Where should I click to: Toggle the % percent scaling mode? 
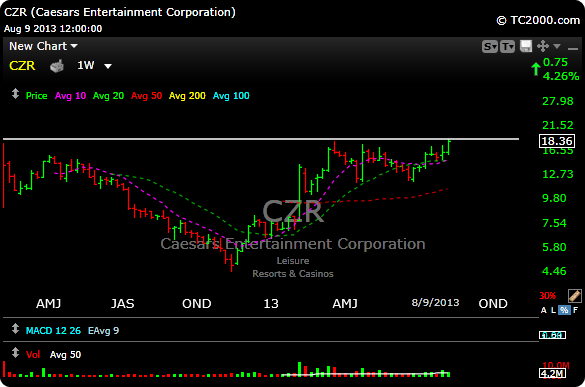[564, 310]
